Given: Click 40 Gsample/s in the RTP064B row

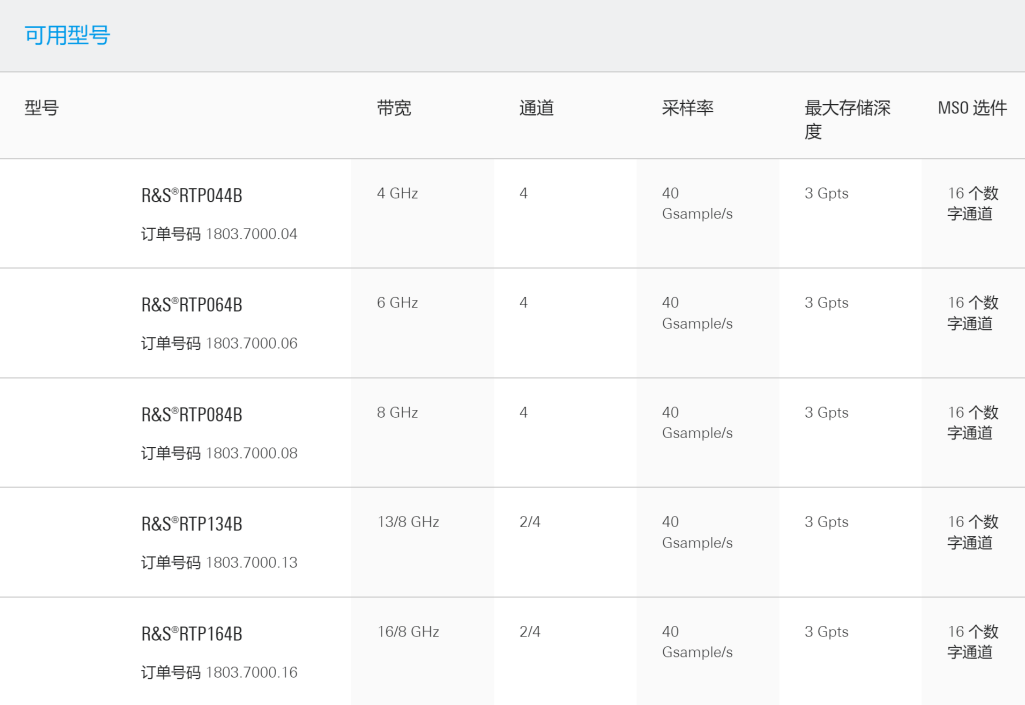Looking at the screenshot, I should (x=697, y=313).
